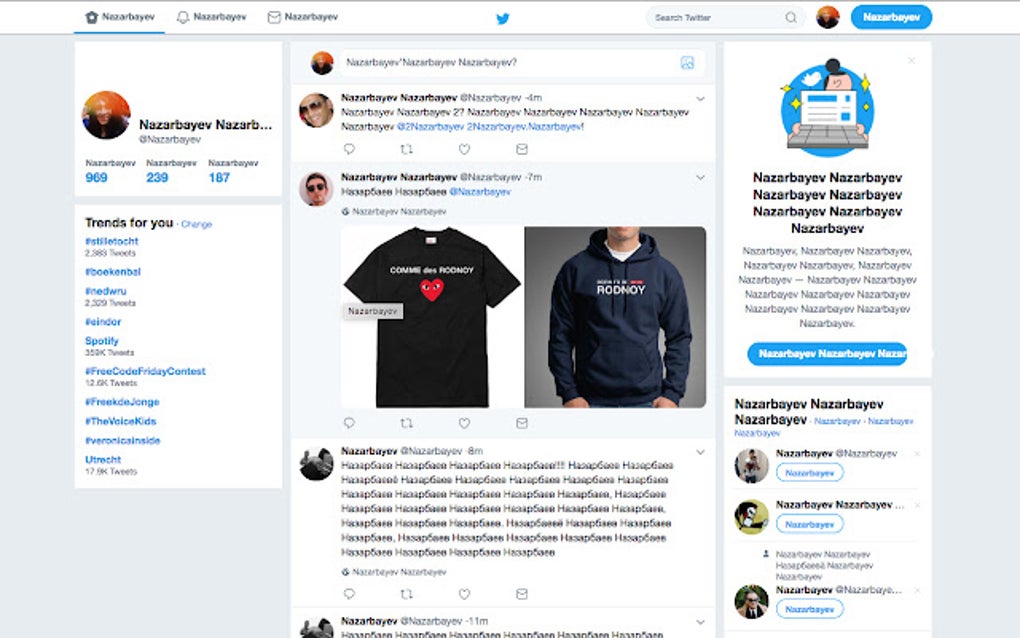
Task: Open the Utrecht trend
Action: [x=103, y=460]
